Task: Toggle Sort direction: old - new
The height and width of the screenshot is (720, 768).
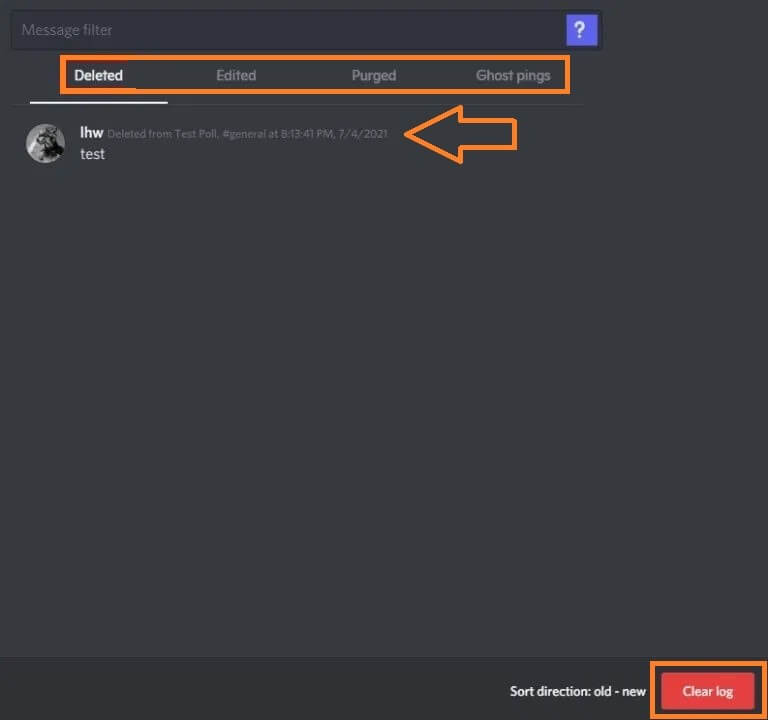Action: coord(577,691)
